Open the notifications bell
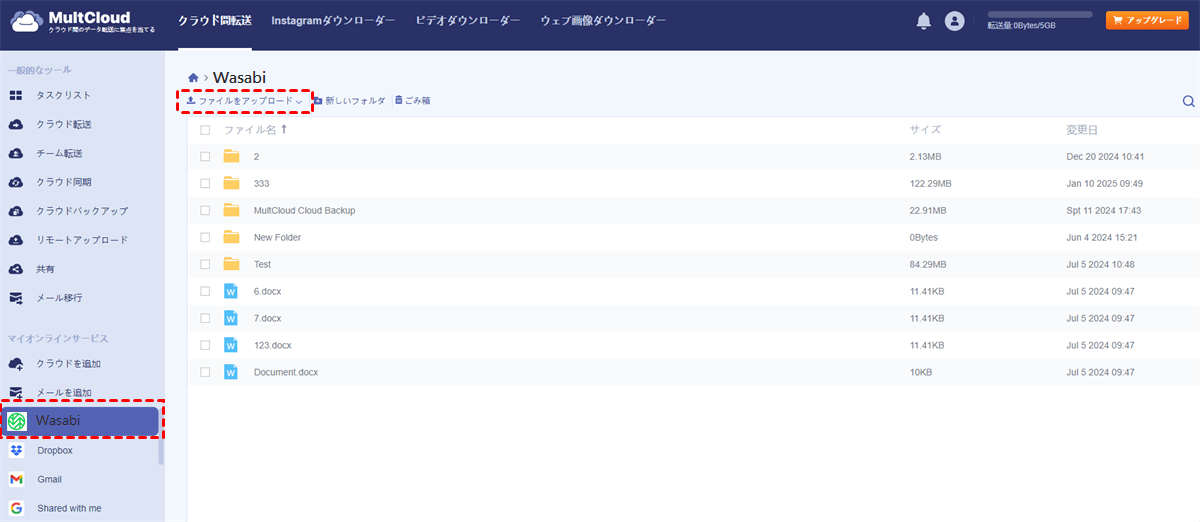Viewport: 1200px width, 522px height. point(924,21)
